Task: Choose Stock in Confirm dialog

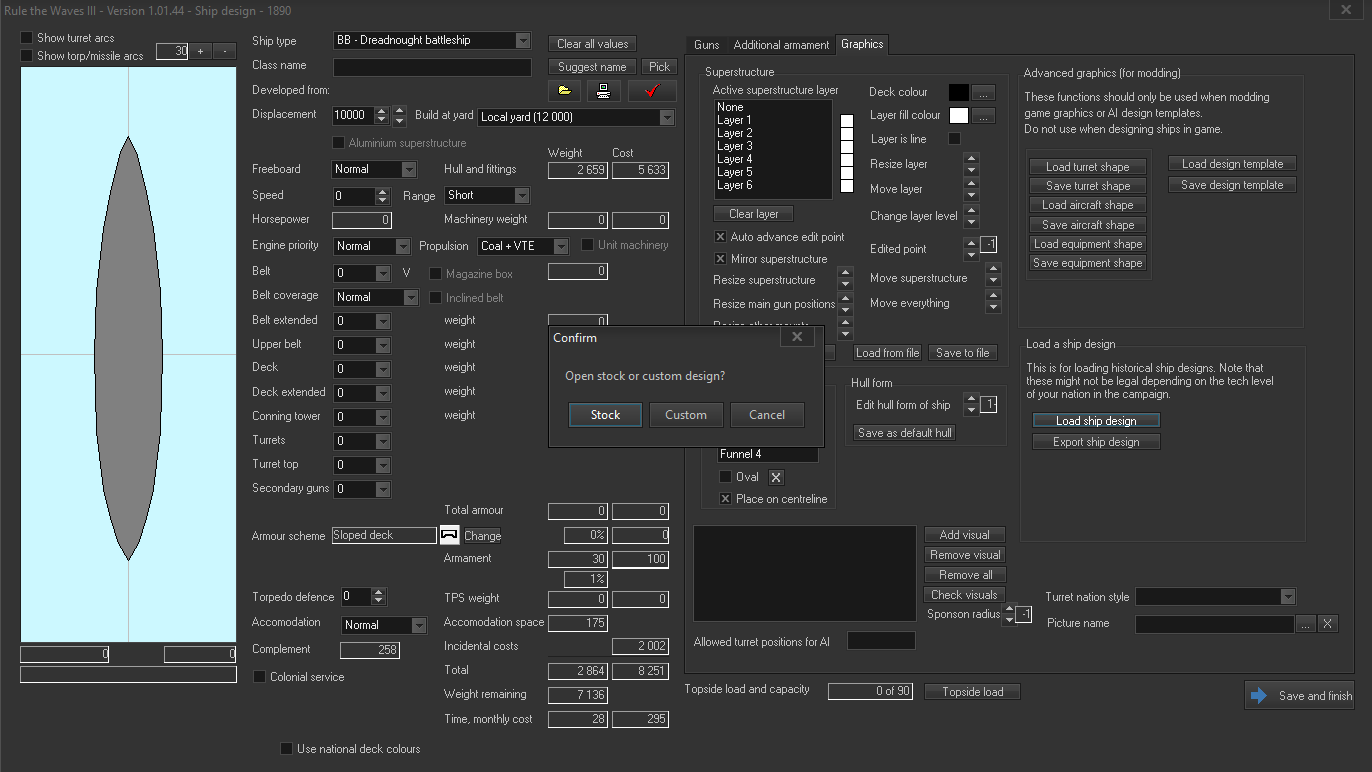Action: pyautogui.click(x=605, y=415)
